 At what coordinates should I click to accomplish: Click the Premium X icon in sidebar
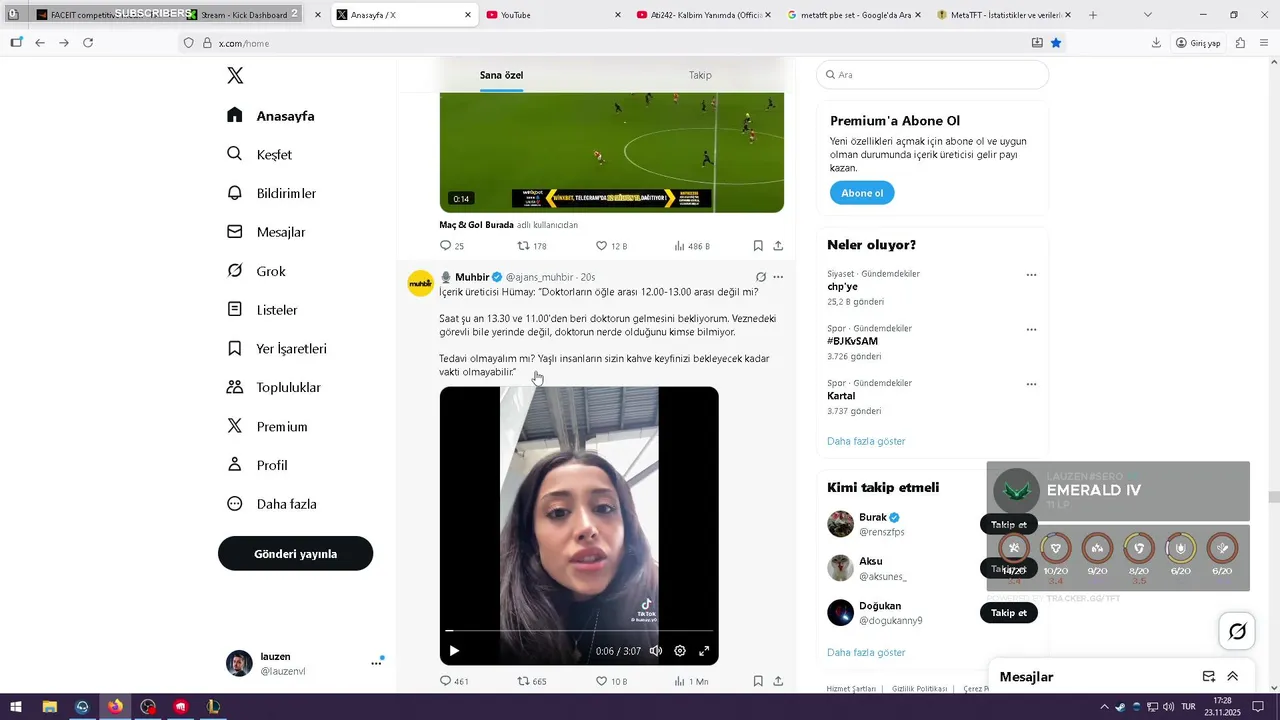(x=235, y=426)
